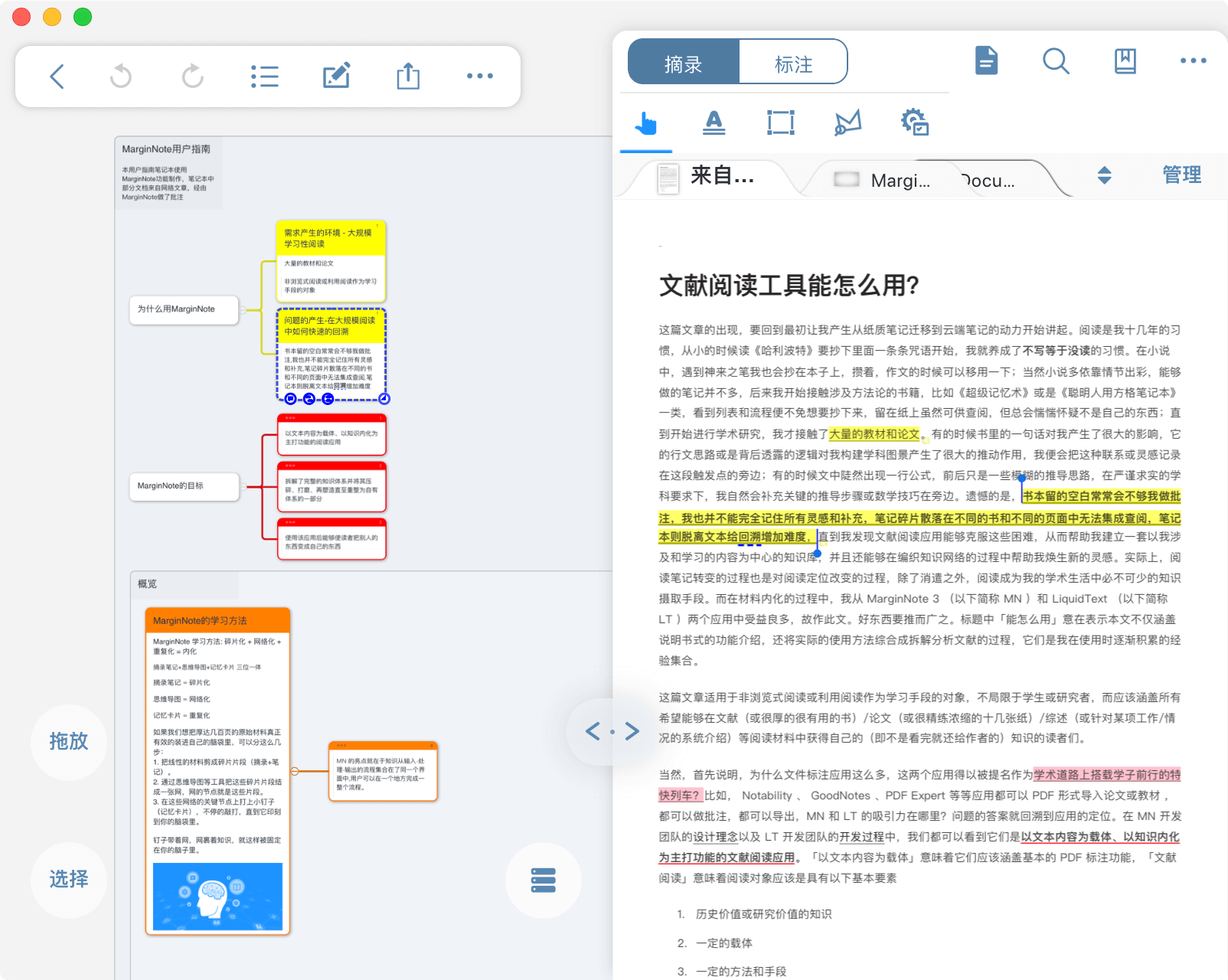Collapse the reader panel with the chevron handle
The width and height of the screenshot is (1228, 980).
(x=612, y=731)
